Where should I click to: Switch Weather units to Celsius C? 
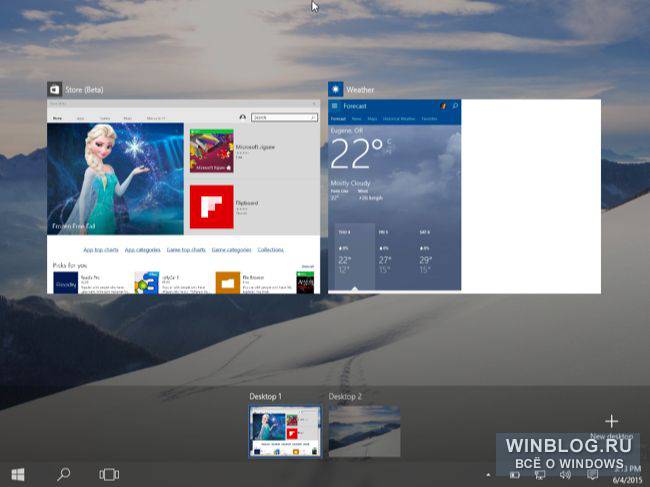coord(389,142)
